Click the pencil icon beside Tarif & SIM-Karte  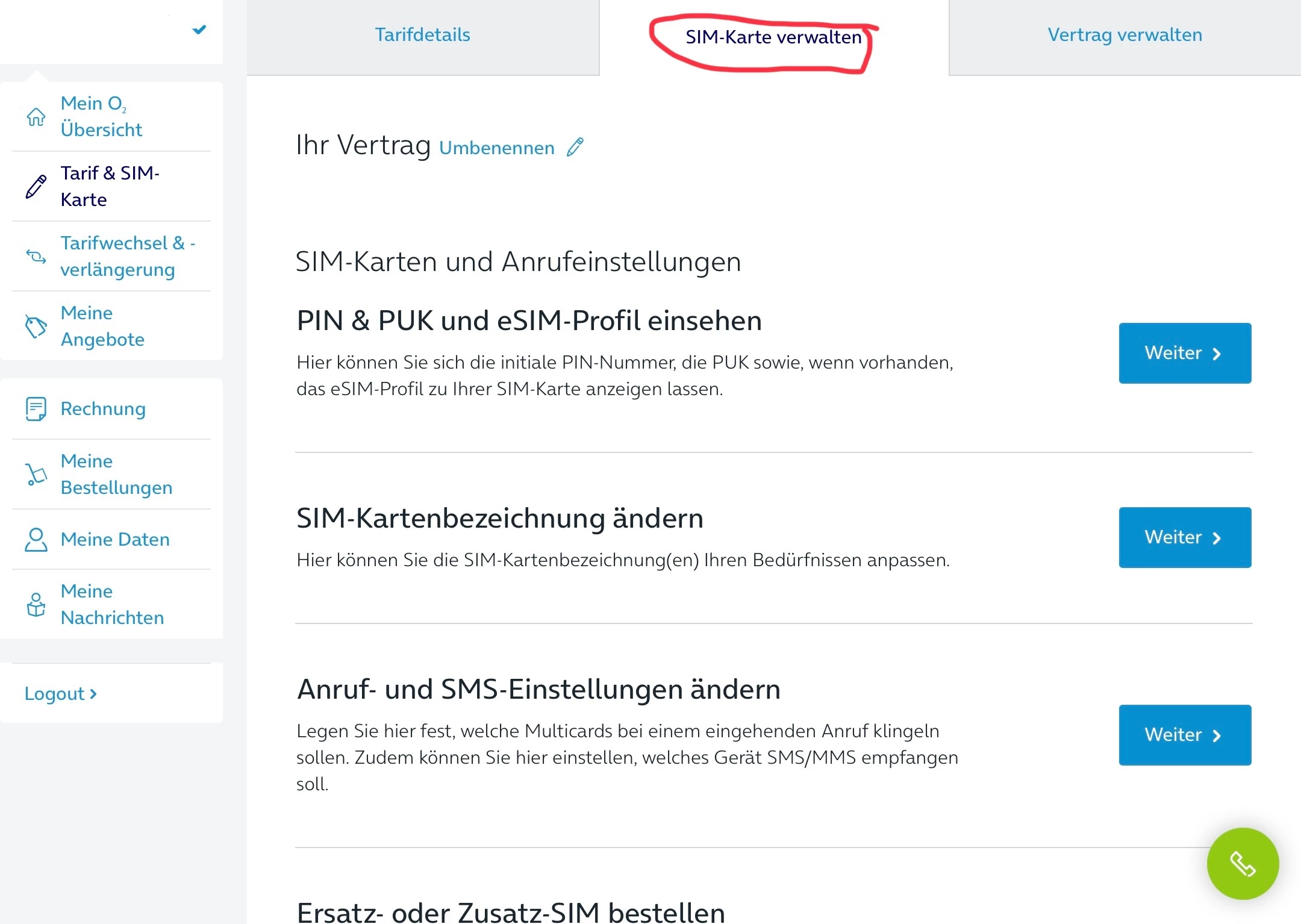36,186
